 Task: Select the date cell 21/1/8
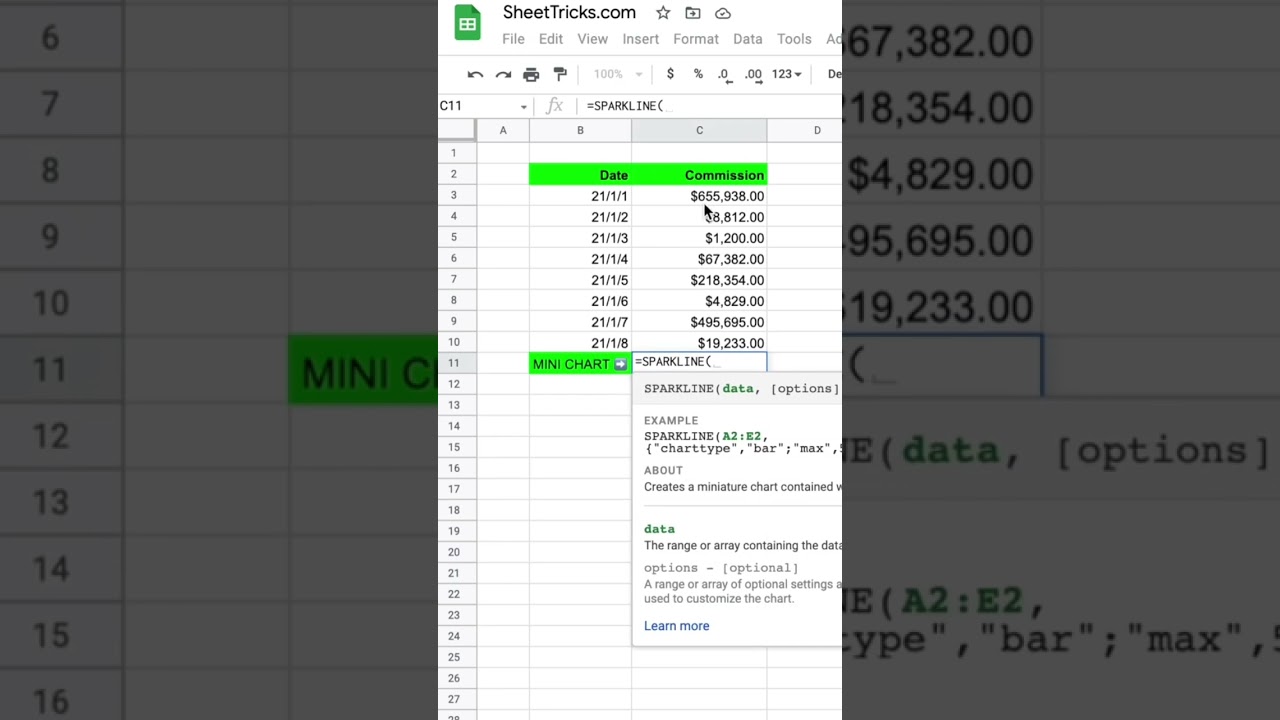[x=580, y=343]
